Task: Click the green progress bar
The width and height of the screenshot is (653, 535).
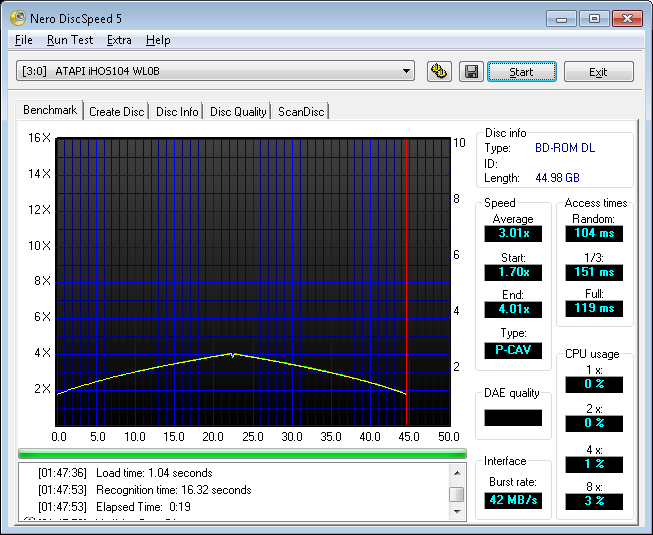Action: click(x=242, y=453)
